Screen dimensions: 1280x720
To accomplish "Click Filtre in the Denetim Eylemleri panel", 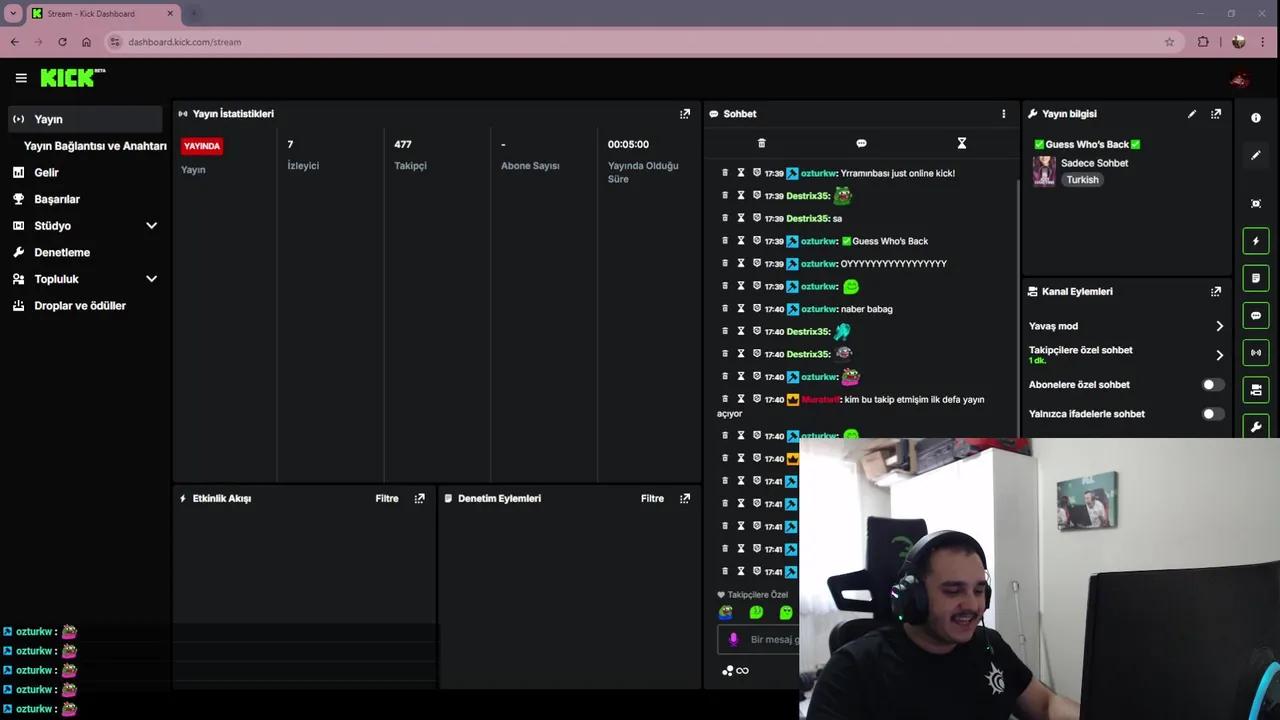I will coord(652,498).
